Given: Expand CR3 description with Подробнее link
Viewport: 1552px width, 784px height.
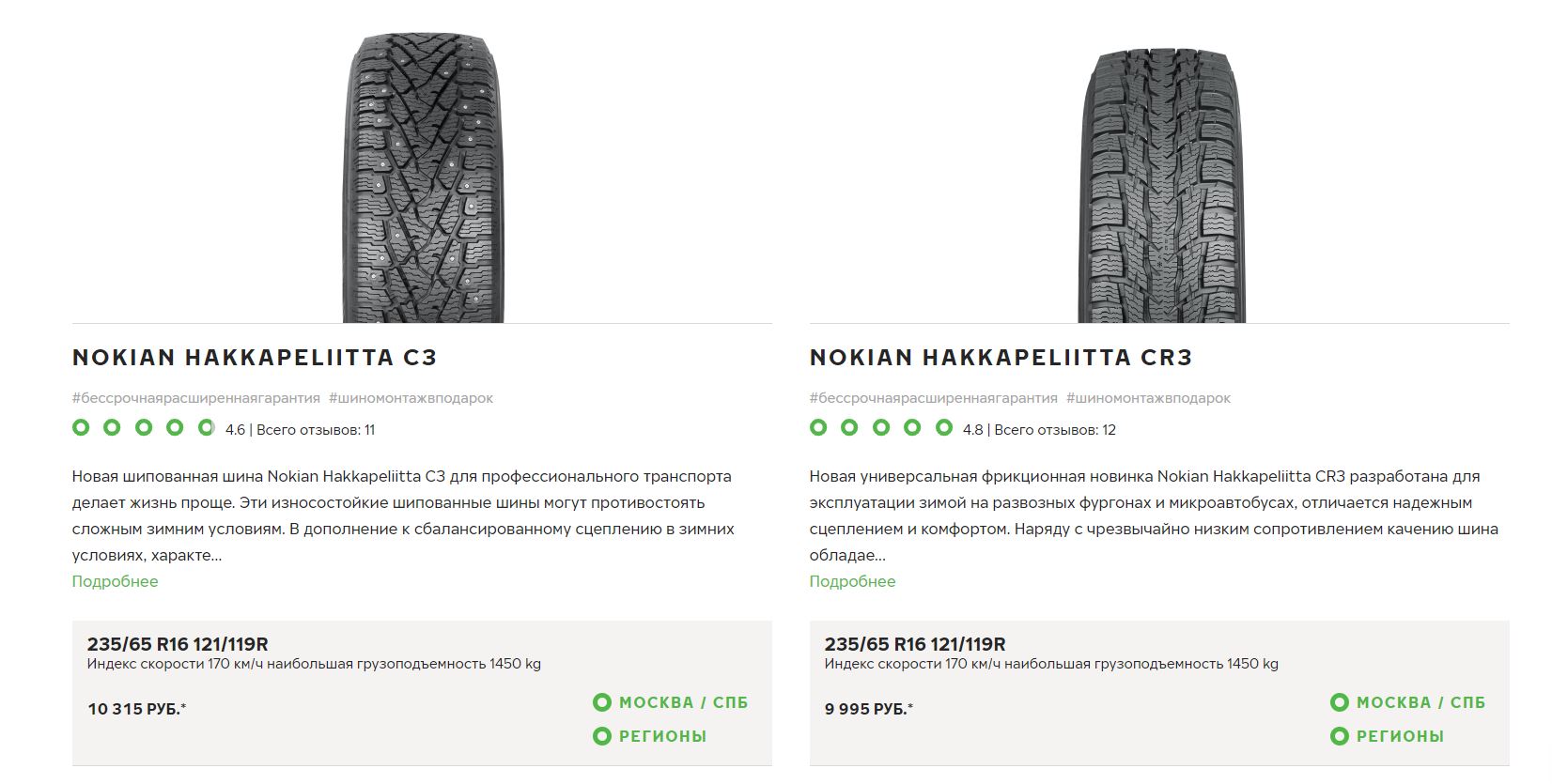Looking at the screenshot, I should pyautogui.click(x=852, y=581).
